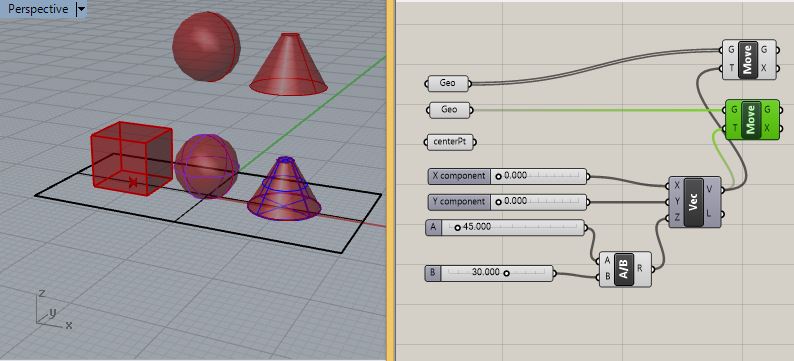Open the Perspective viewport dropdown arrow

point(81,9)
